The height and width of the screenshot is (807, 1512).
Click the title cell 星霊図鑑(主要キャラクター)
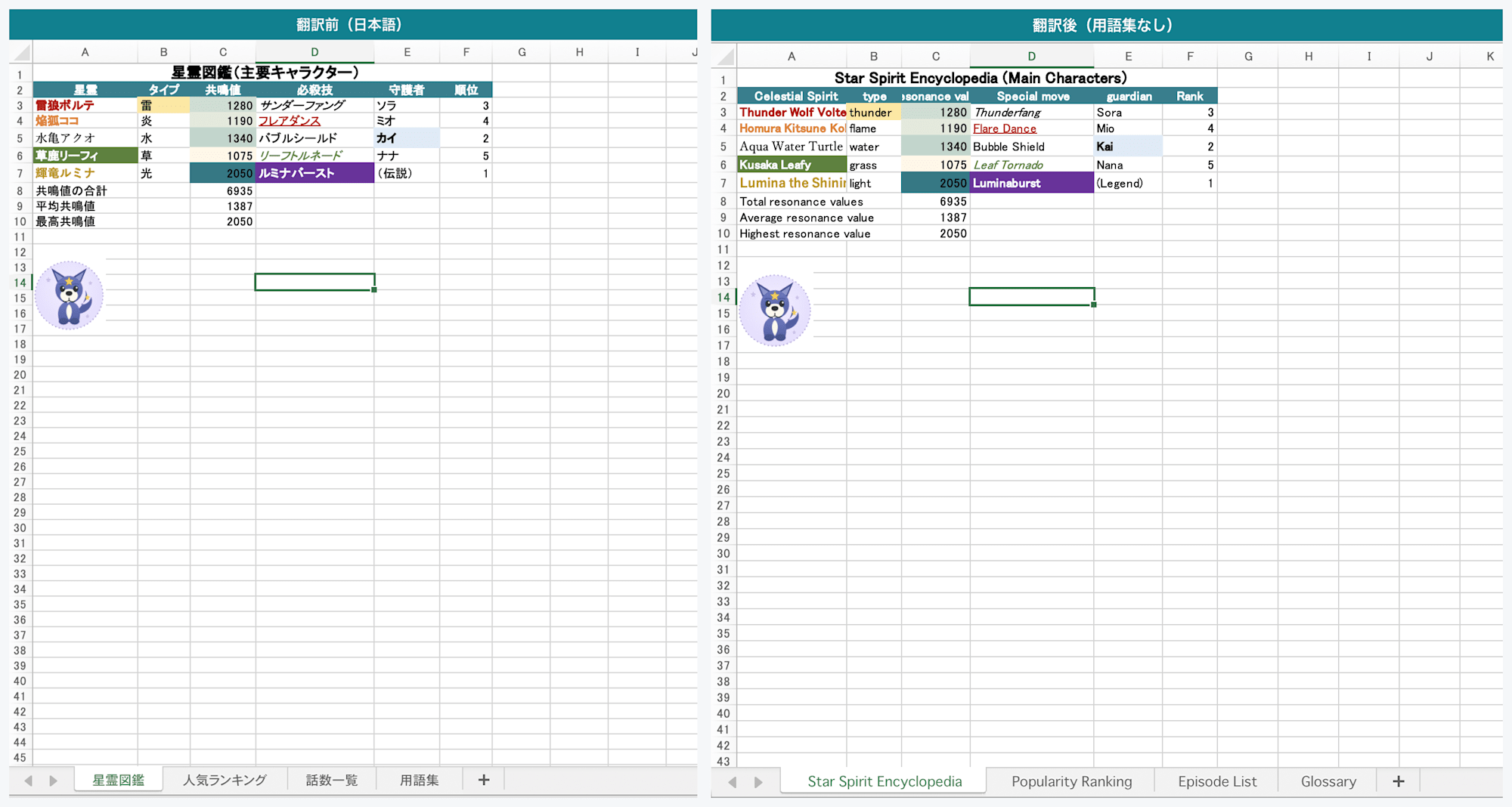[x=262, y=73]
